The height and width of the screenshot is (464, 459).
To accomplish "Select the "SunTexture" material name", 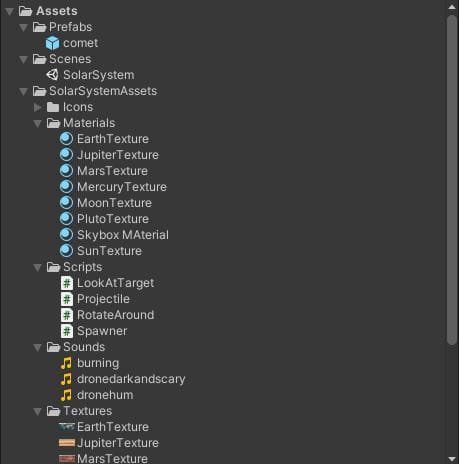I will 109,251.
